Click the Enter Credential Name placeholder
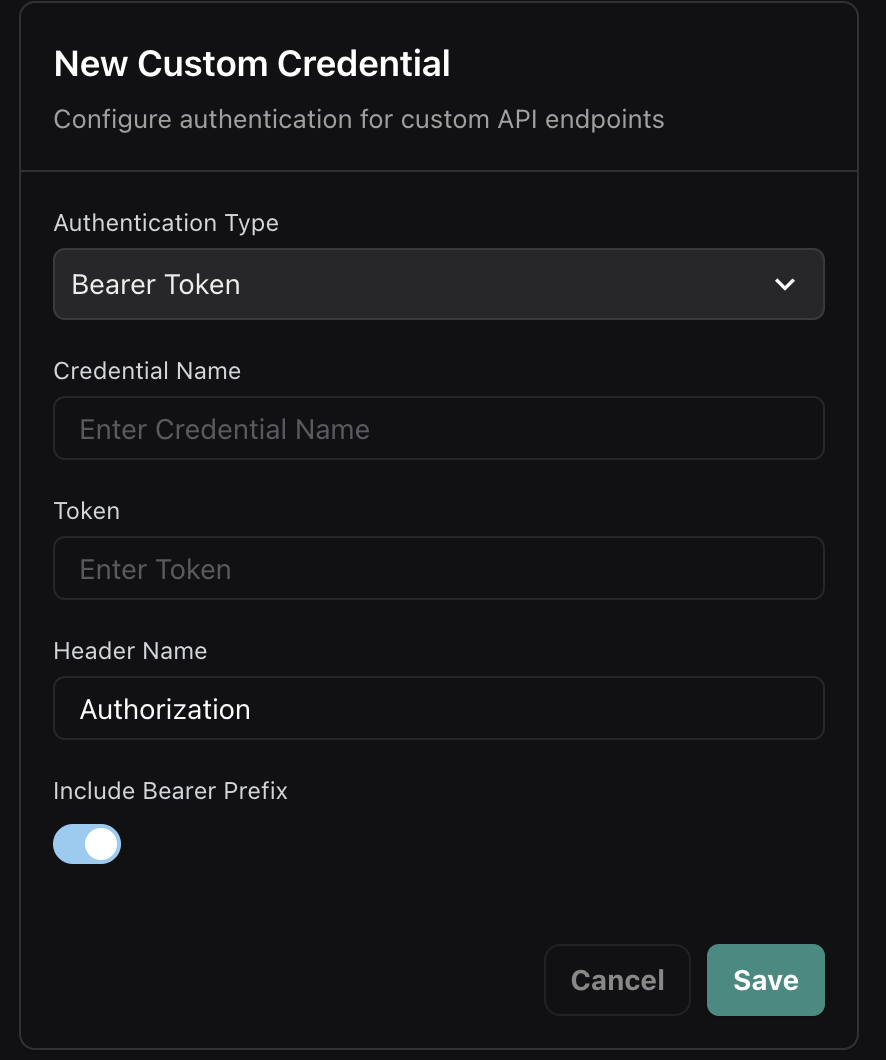This screenshot has height=1060, width=886. (x=225, y=428)
